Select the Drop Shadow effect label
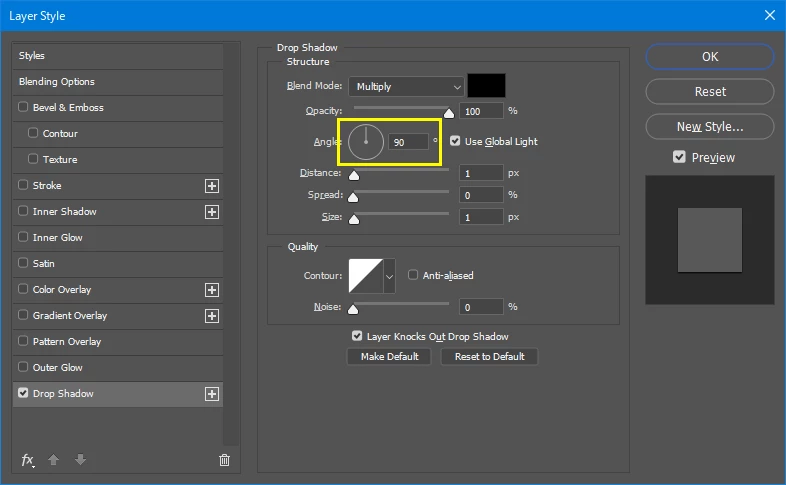The width and height of the screenshot is (786, 485). [63, 393]
